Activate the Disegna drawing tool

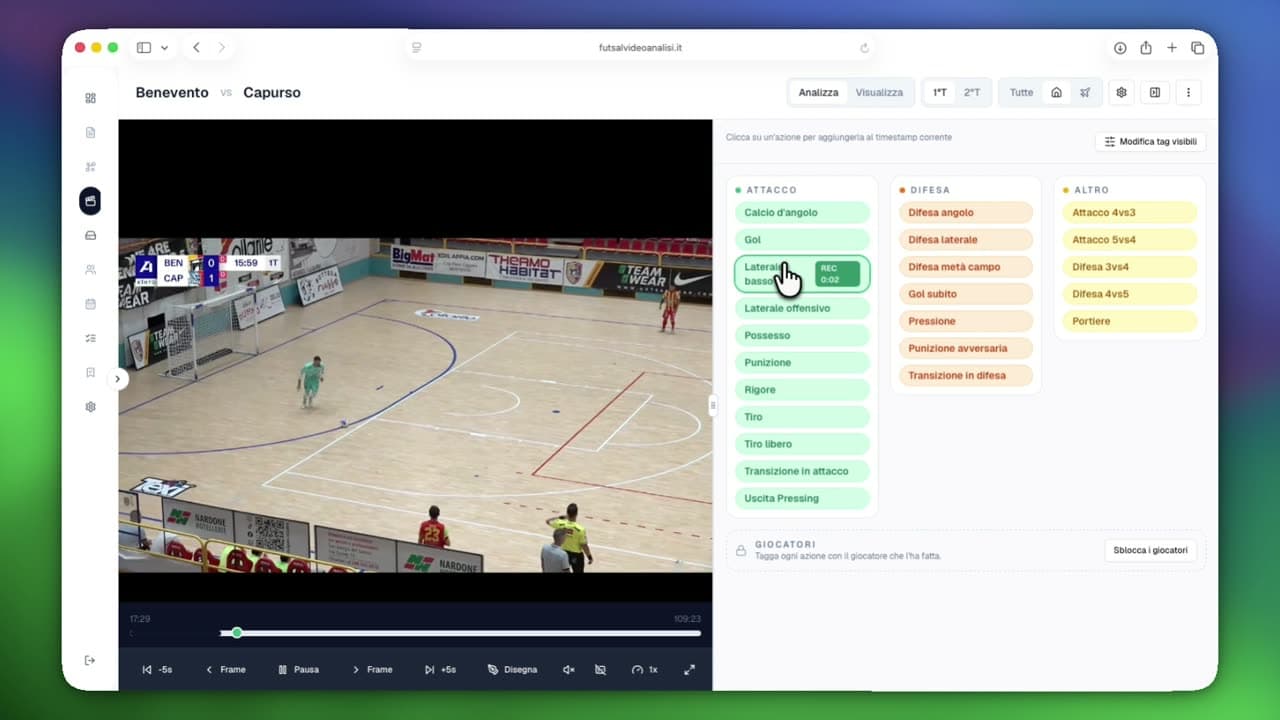pos(512,670)
